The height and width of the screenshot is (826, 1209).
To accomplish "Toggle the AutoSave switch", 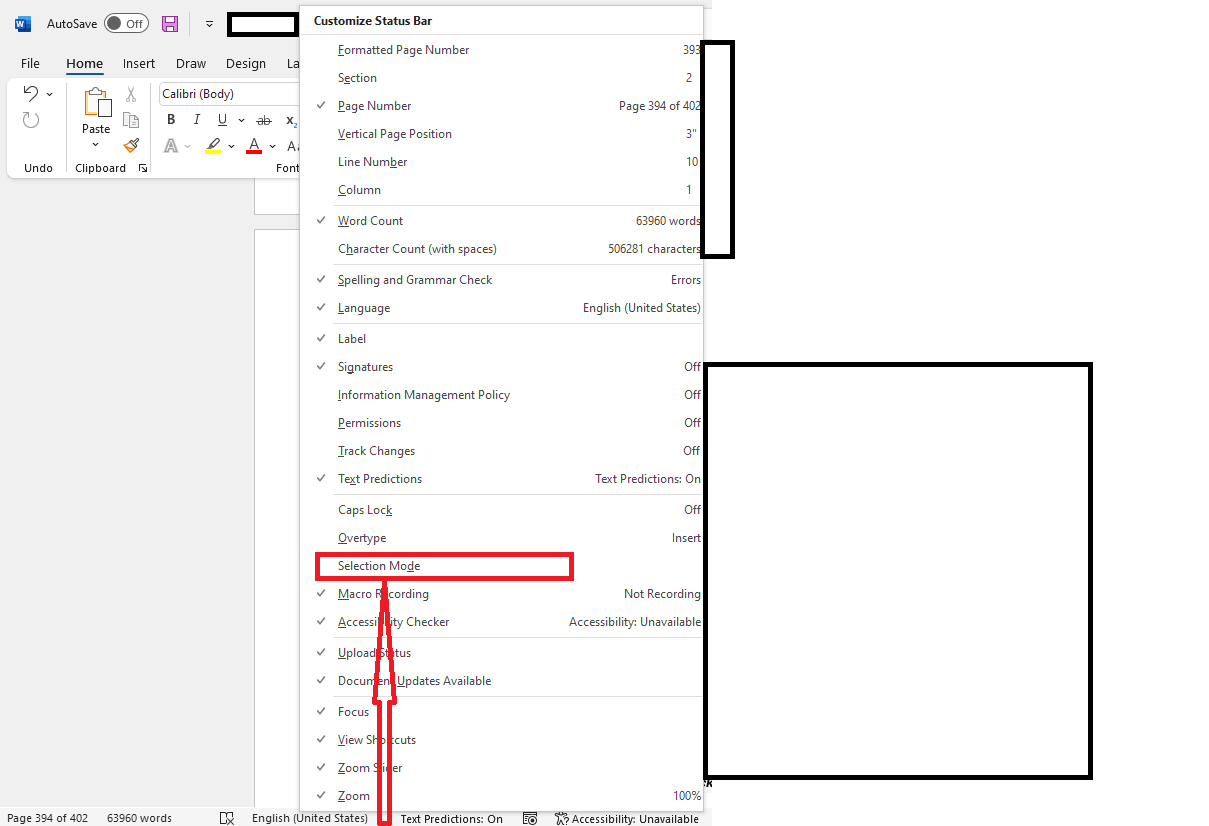I will (126, 23).
